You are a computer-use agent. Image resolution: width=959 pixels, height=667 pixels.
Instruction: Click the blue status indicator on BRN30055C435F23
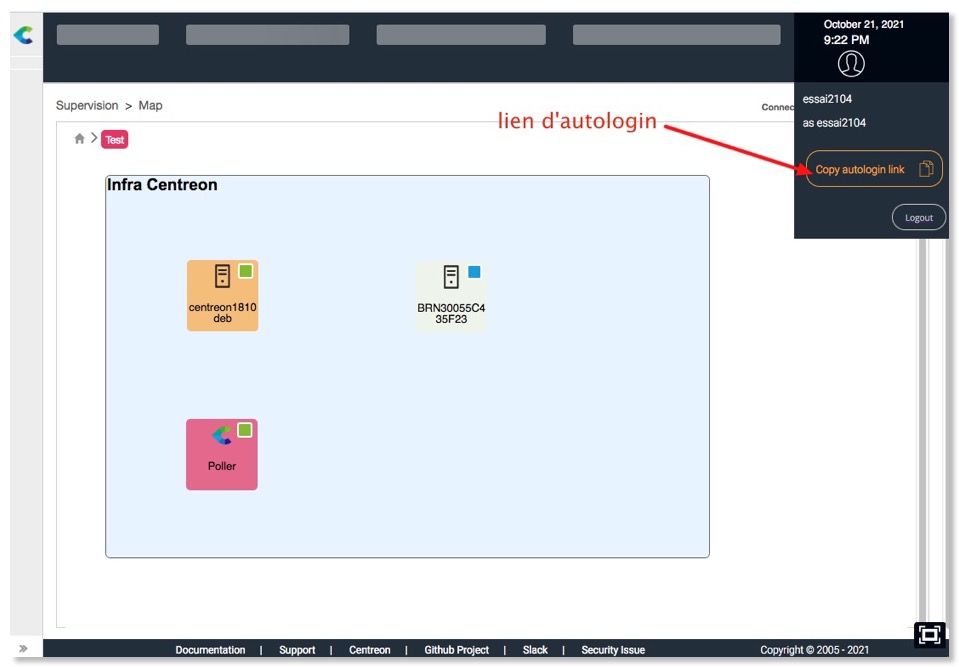tap(475, 270)
